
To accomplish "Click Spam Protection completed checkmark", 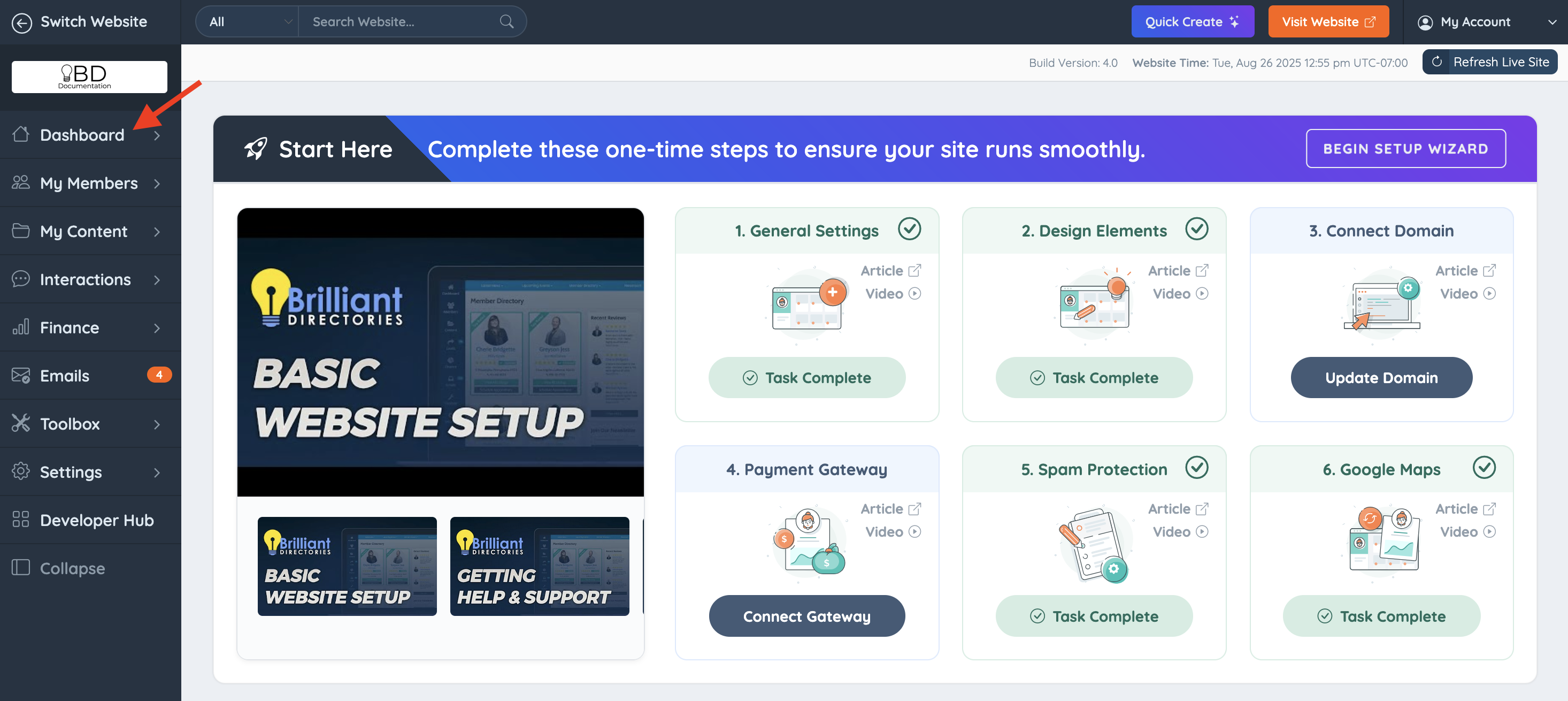I will [1197, 468].
